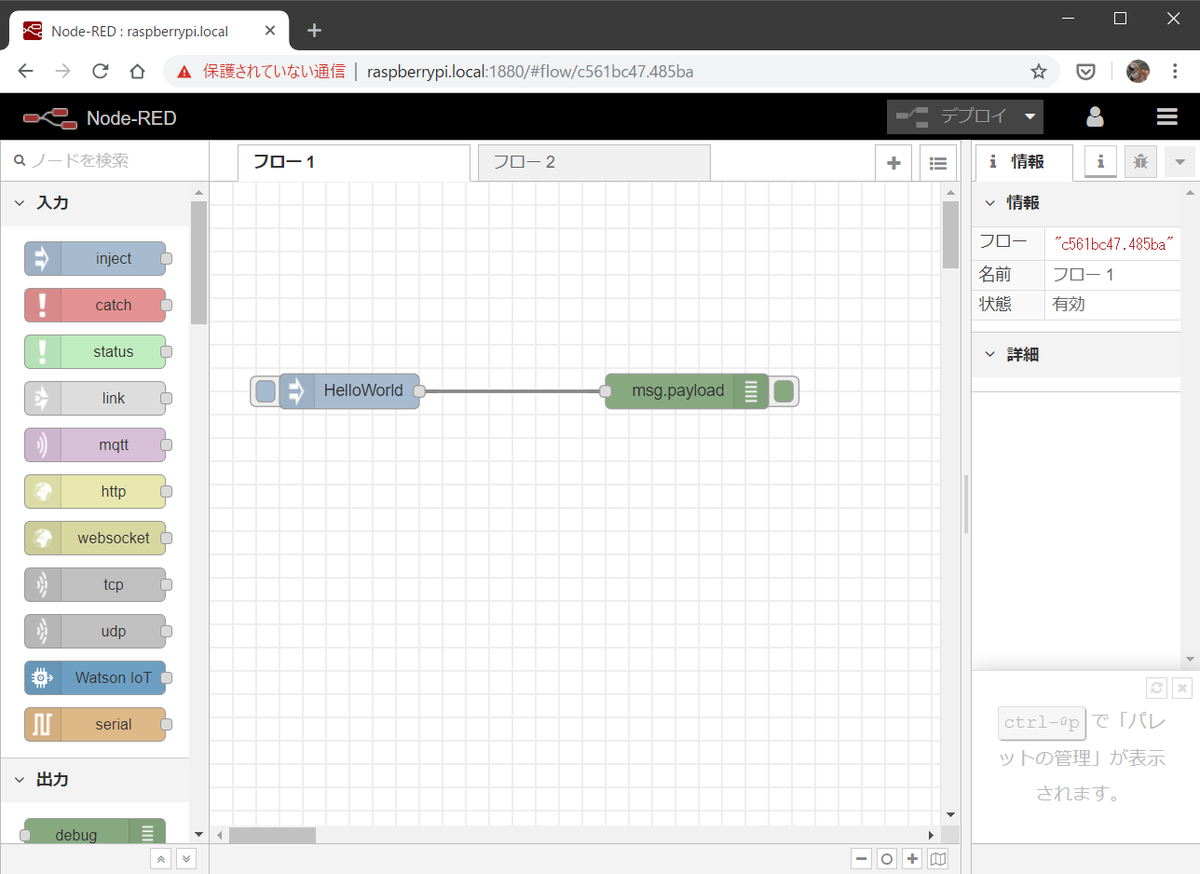Select the msg.payload debug node on canvas
This screenshot has width=1200, height=874.
pos(687,391)
